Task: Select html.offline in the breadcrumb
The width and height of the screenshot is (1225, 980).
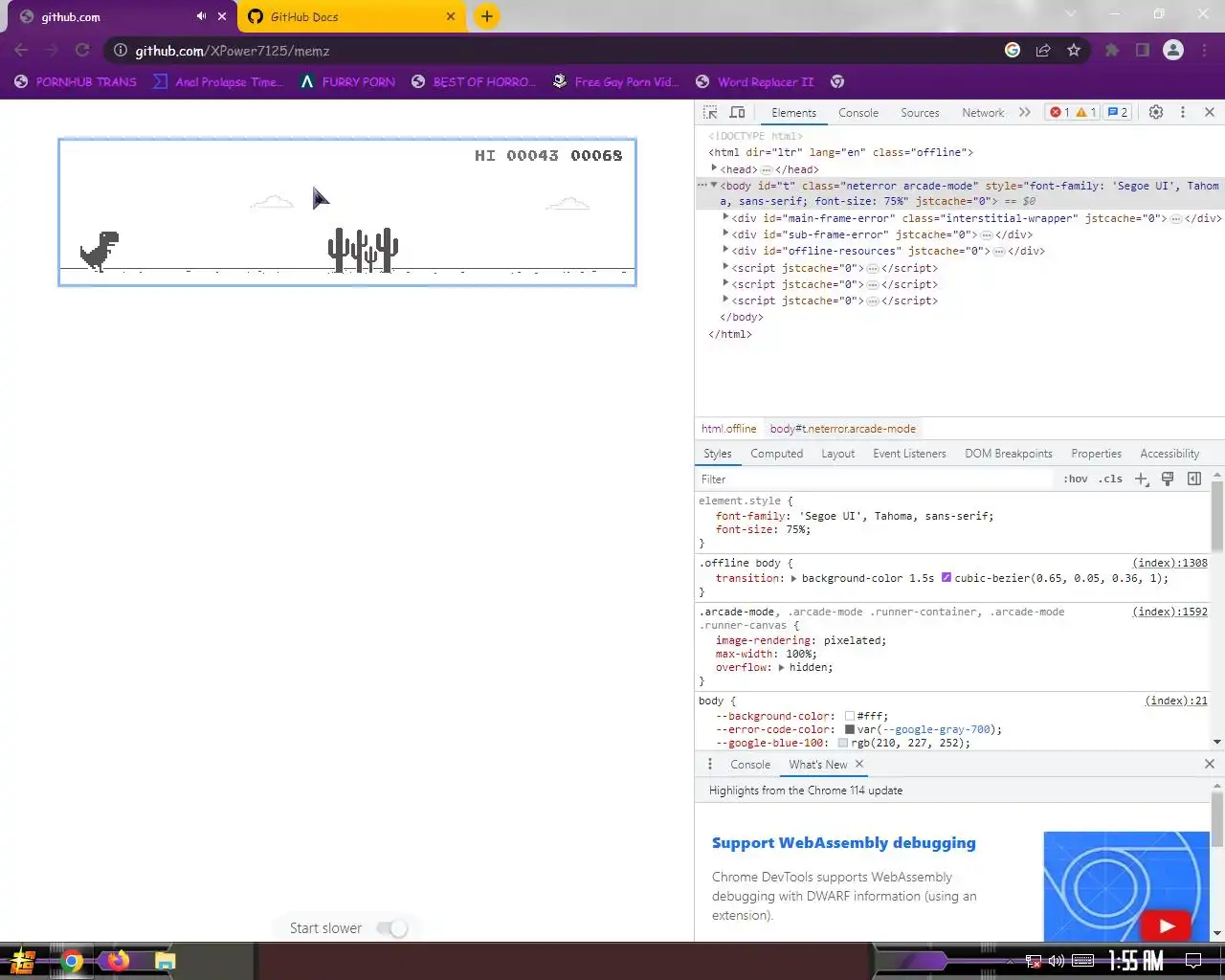Action: point(728,429)
